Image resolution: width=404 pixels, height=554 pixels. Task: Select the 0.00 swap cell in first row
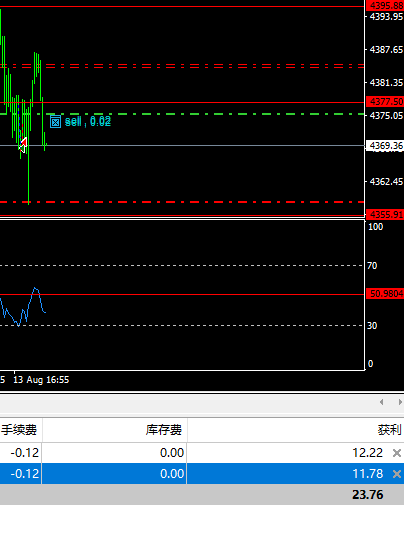[x=172, y=453]
